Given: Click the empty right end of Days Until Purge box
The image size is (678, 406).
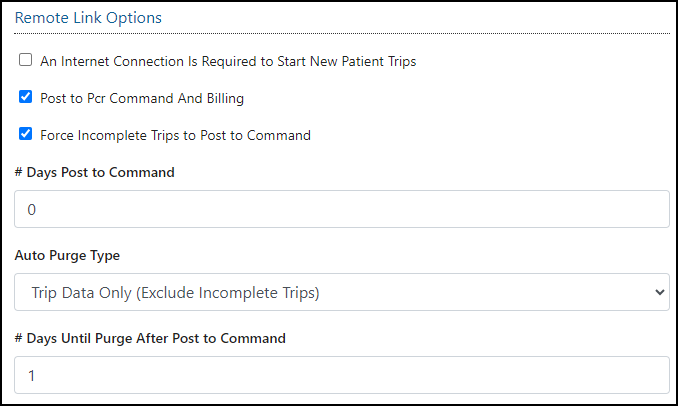Looking at the screenshot, I should [x=600, y=375].
